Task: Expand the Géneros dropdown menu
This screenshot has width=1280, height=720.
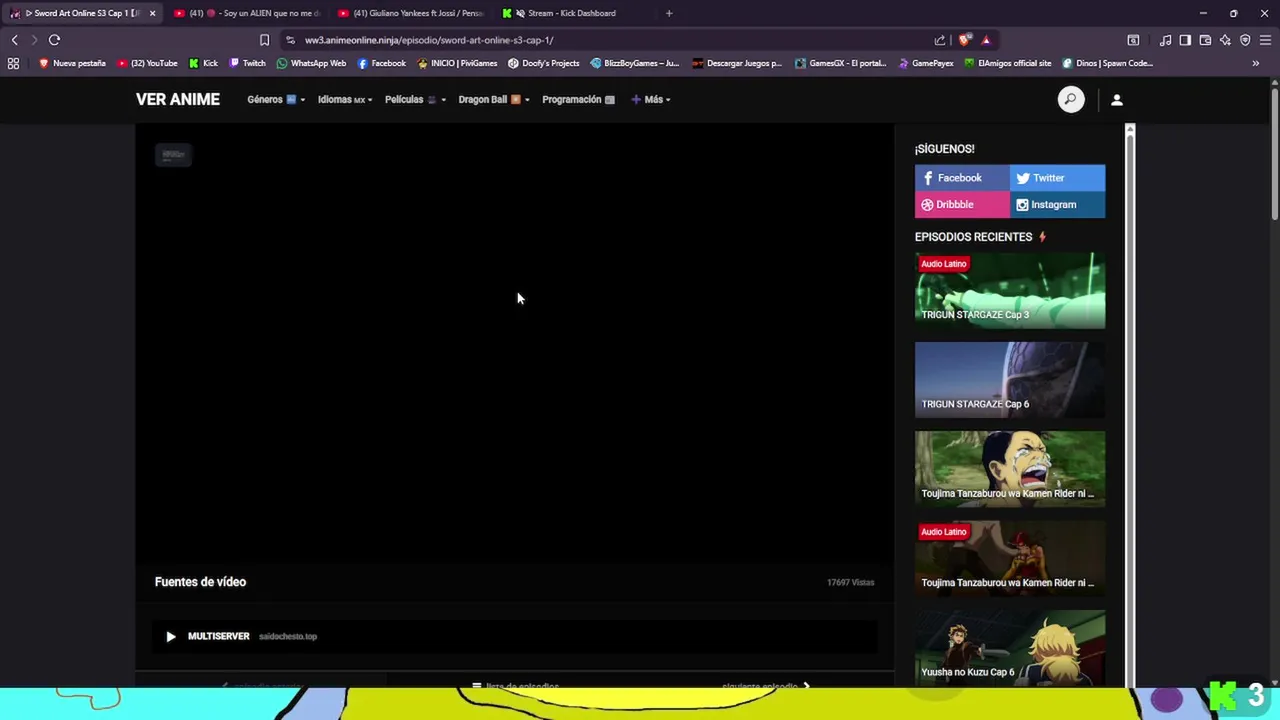Action: 275,99
